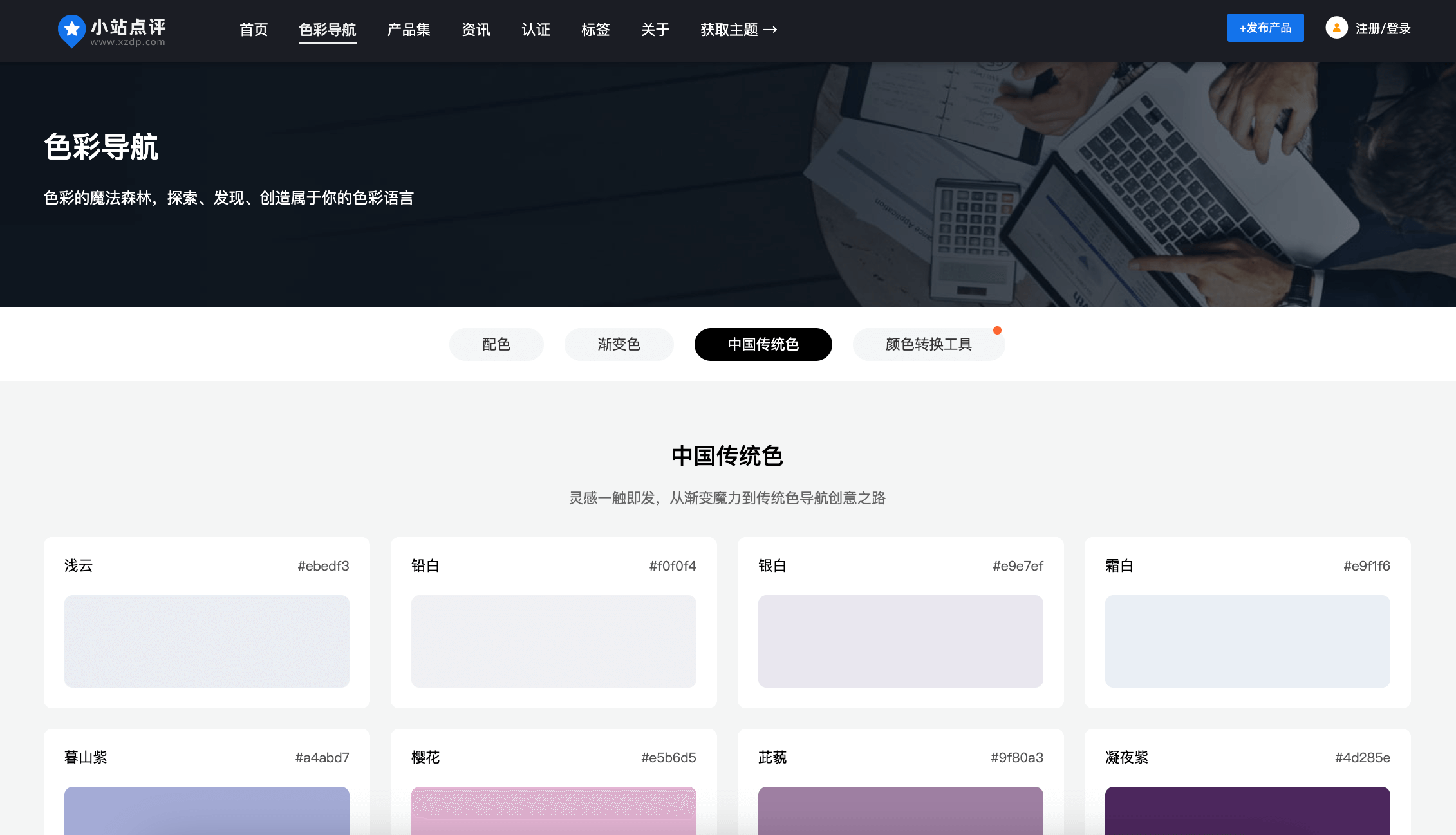
Task: Click the 银白 color name
Action: click(772, 565)
